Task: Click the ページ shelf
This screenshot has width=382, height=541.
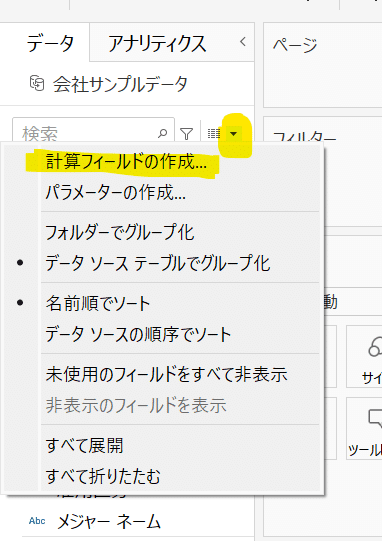Action: coord(323,65)
